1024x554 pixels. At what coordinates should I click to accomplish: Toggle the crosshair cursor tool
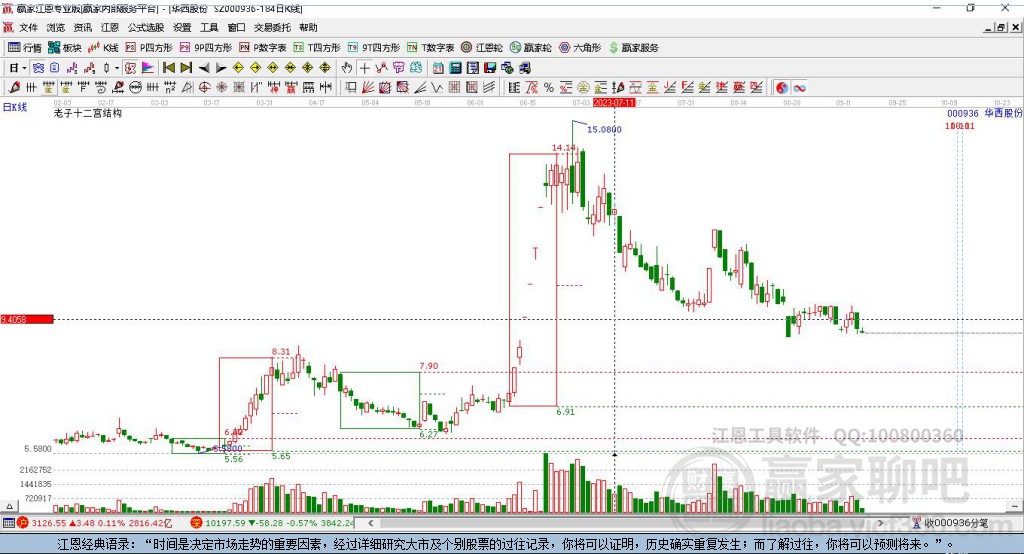click(x=364, y=68)
